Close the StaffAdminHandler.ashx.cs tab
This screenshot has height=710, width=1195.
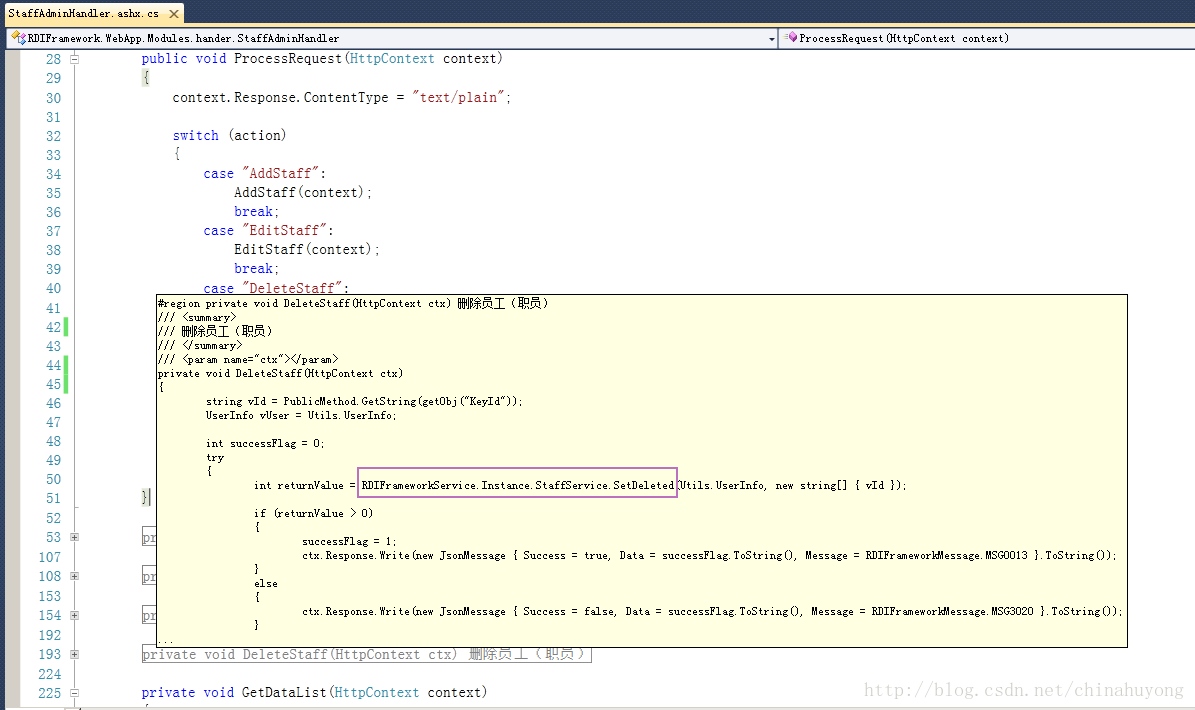(x=174, y=14)
